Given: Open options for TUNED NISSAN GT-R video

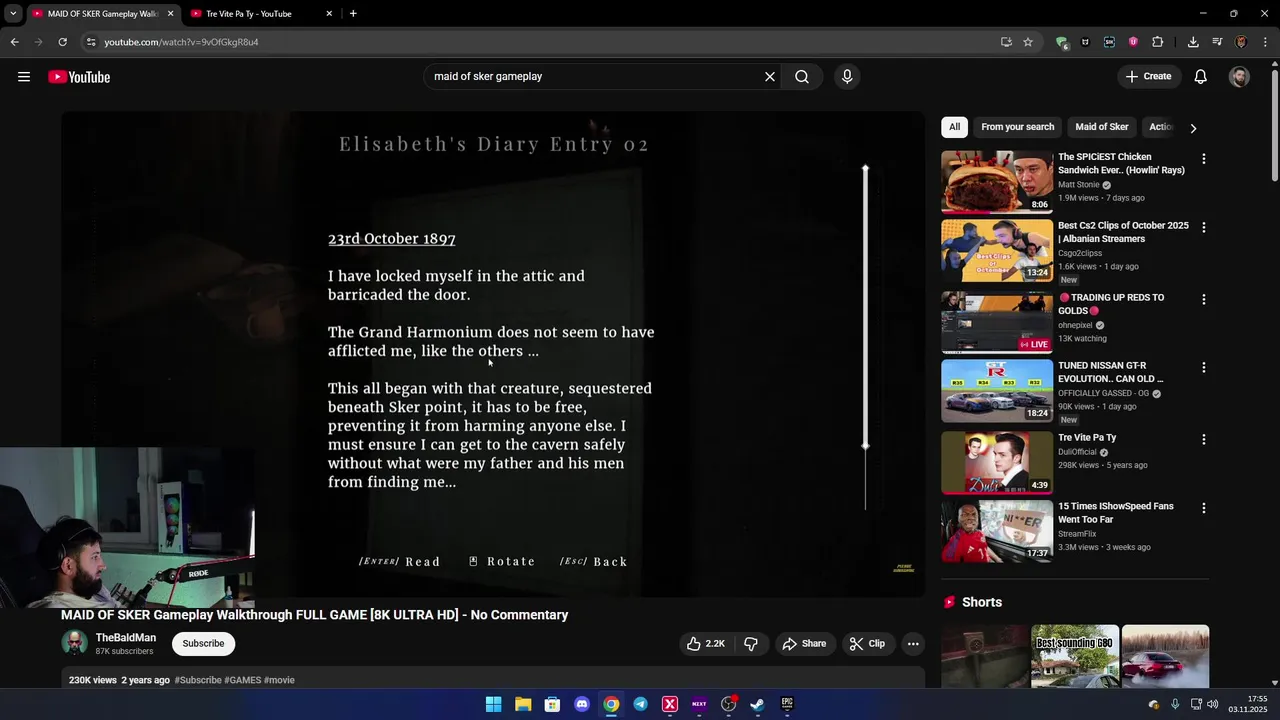Looking at the screenshot, I should tap(1203, 368).
